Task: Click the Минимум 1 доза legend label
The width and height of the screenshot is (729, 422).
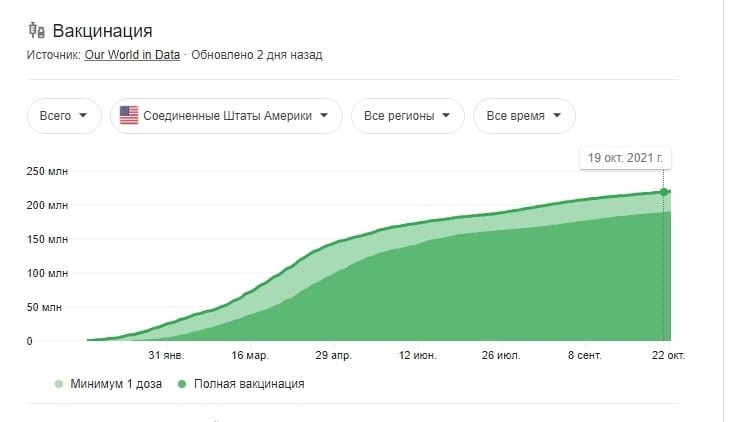Action: [116, 384]
